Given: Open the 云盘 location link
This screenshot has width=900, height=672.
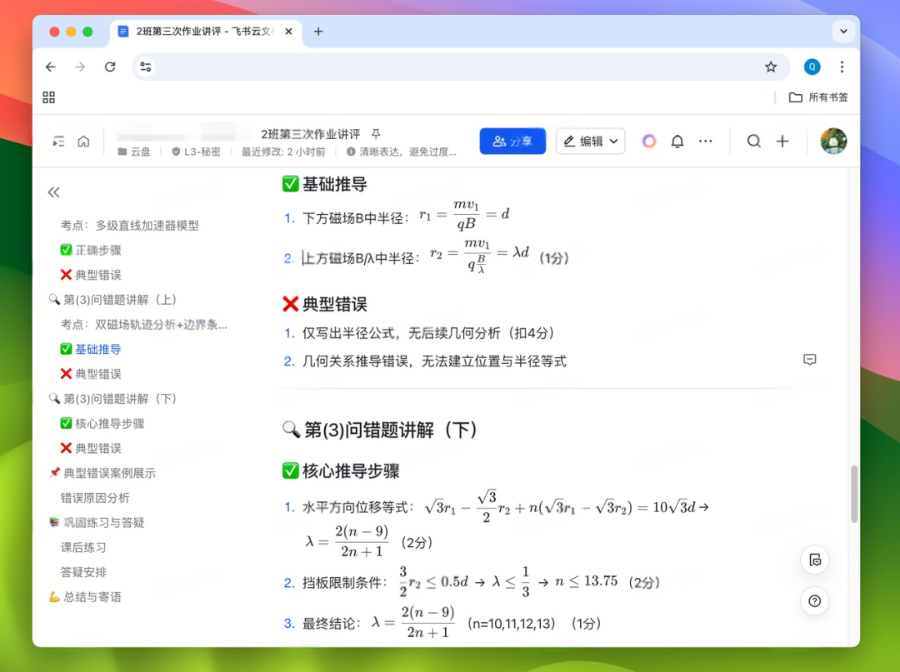Looking at the screenshot, I should tap(134, 152).
